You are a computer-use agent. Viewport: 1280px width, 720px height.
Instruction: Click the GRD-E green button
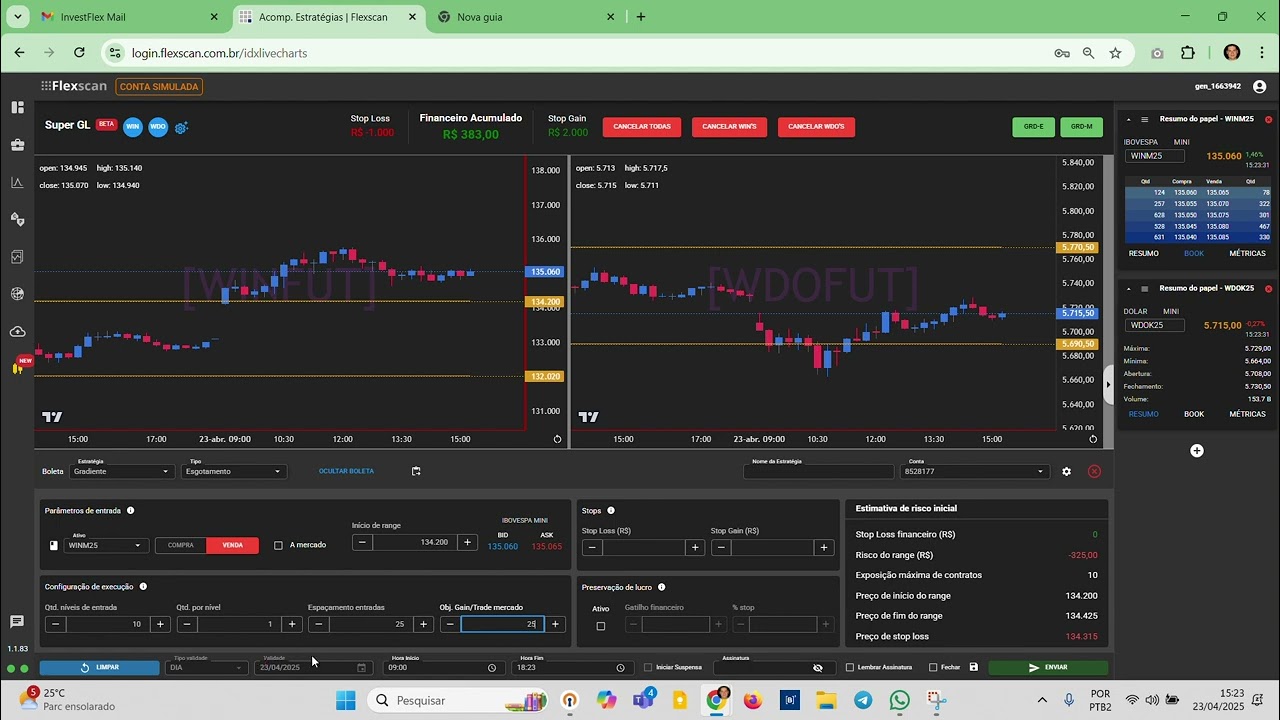1034,127
